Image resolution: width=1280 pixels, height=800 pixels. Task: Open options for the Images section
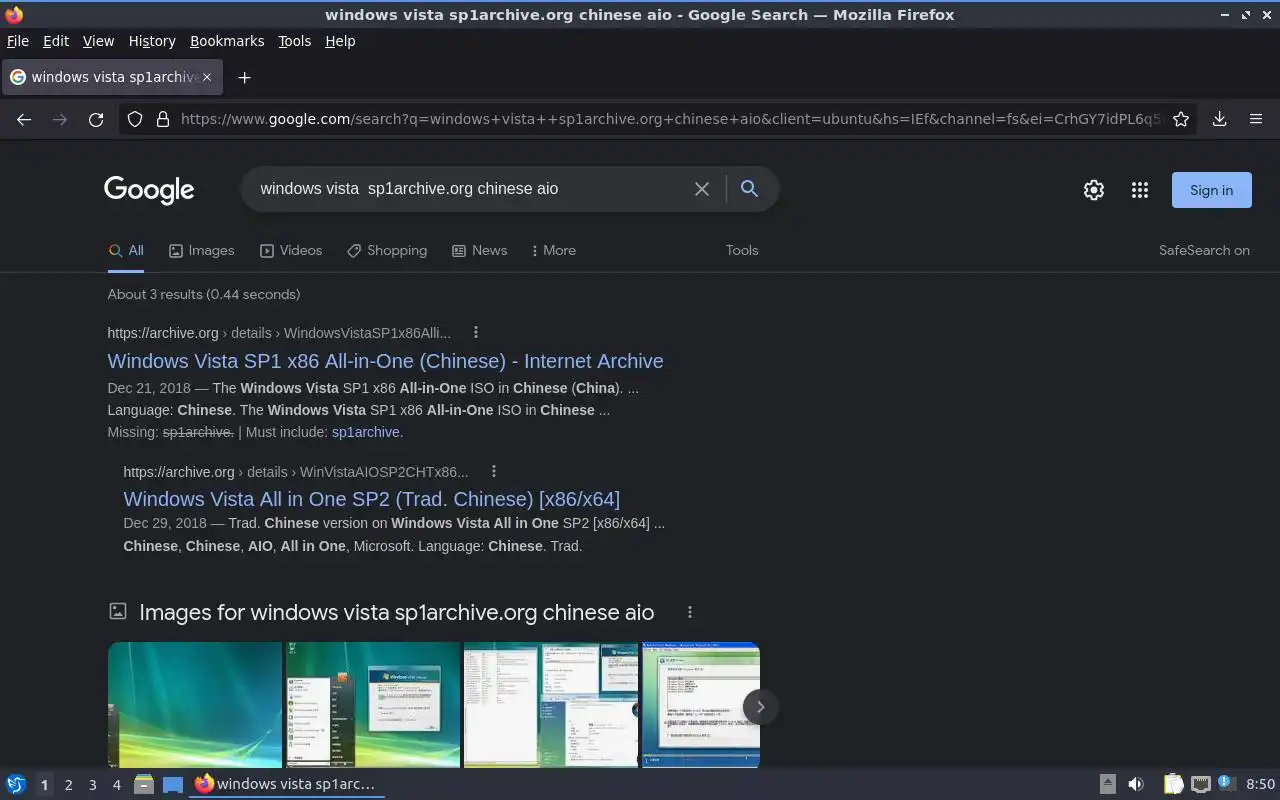tap(689, 612)
